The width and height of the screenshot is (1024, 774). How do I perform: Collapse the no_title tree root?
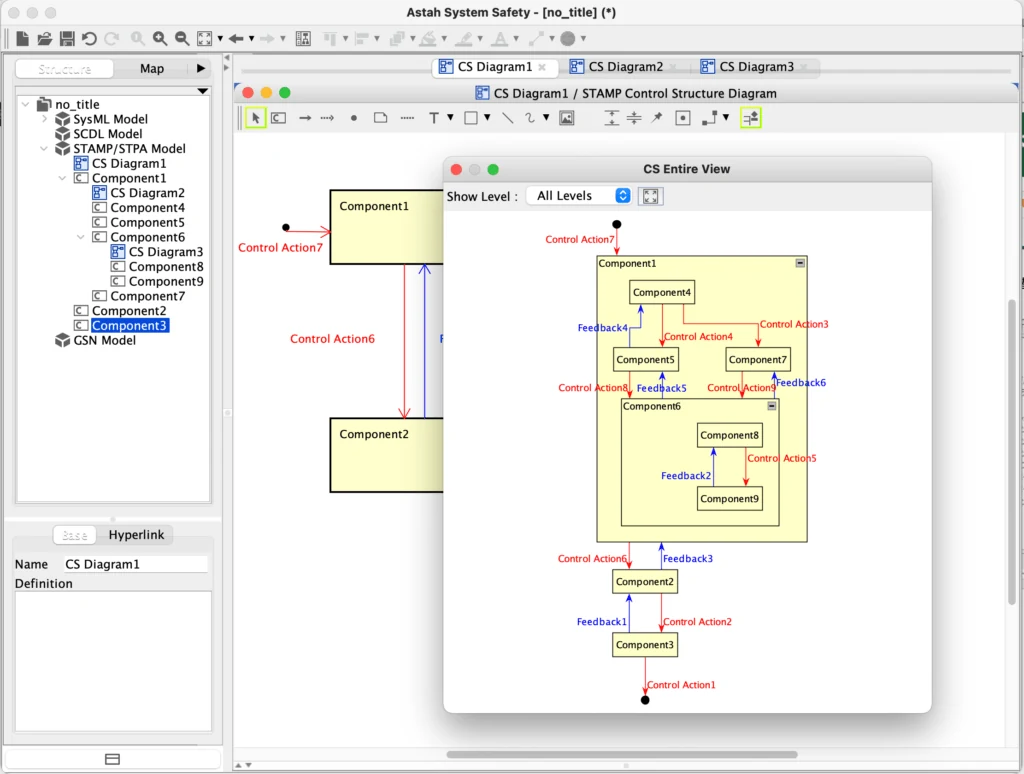25,105
